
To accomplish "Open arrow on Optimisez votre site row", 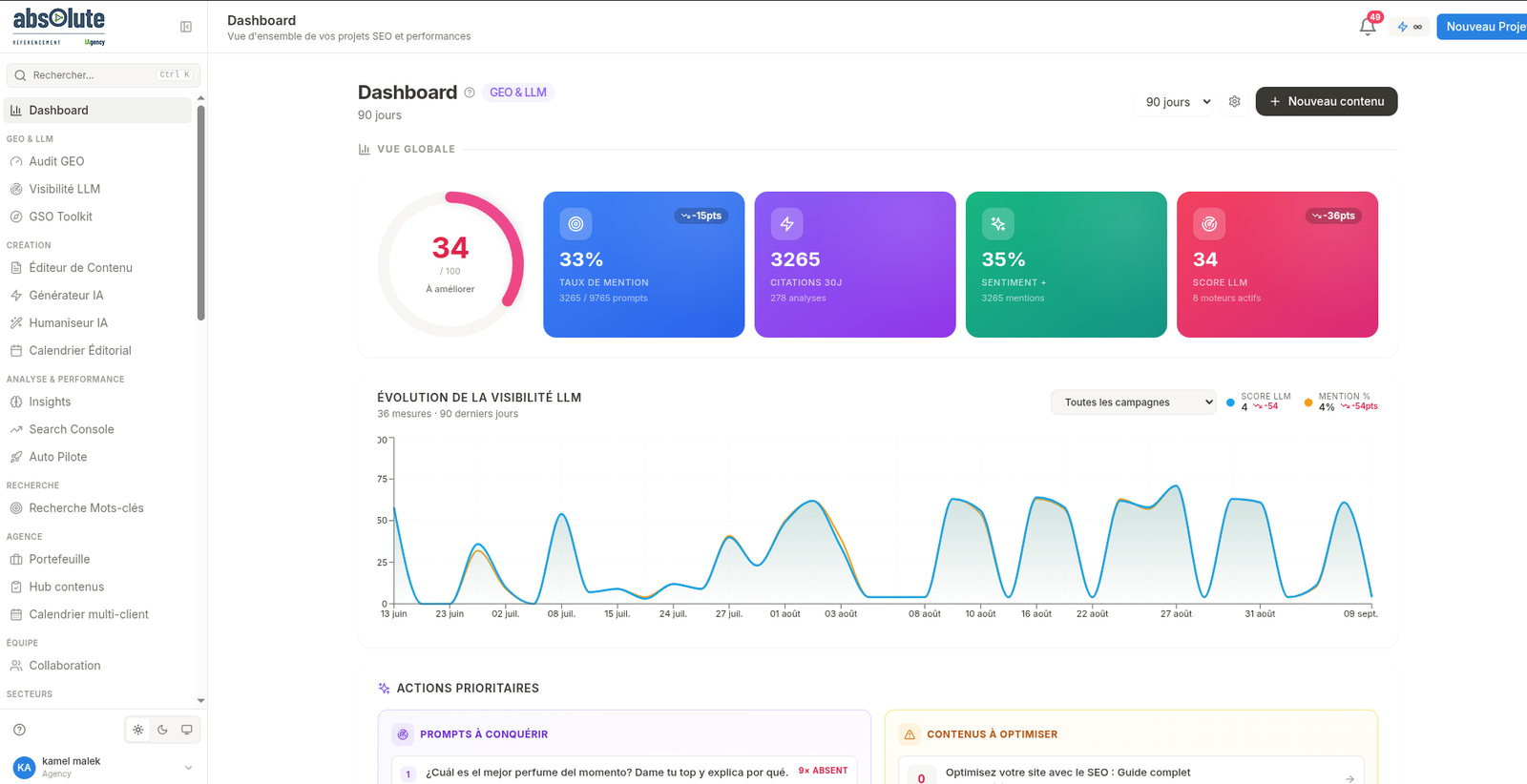I will pos(1349,778).
